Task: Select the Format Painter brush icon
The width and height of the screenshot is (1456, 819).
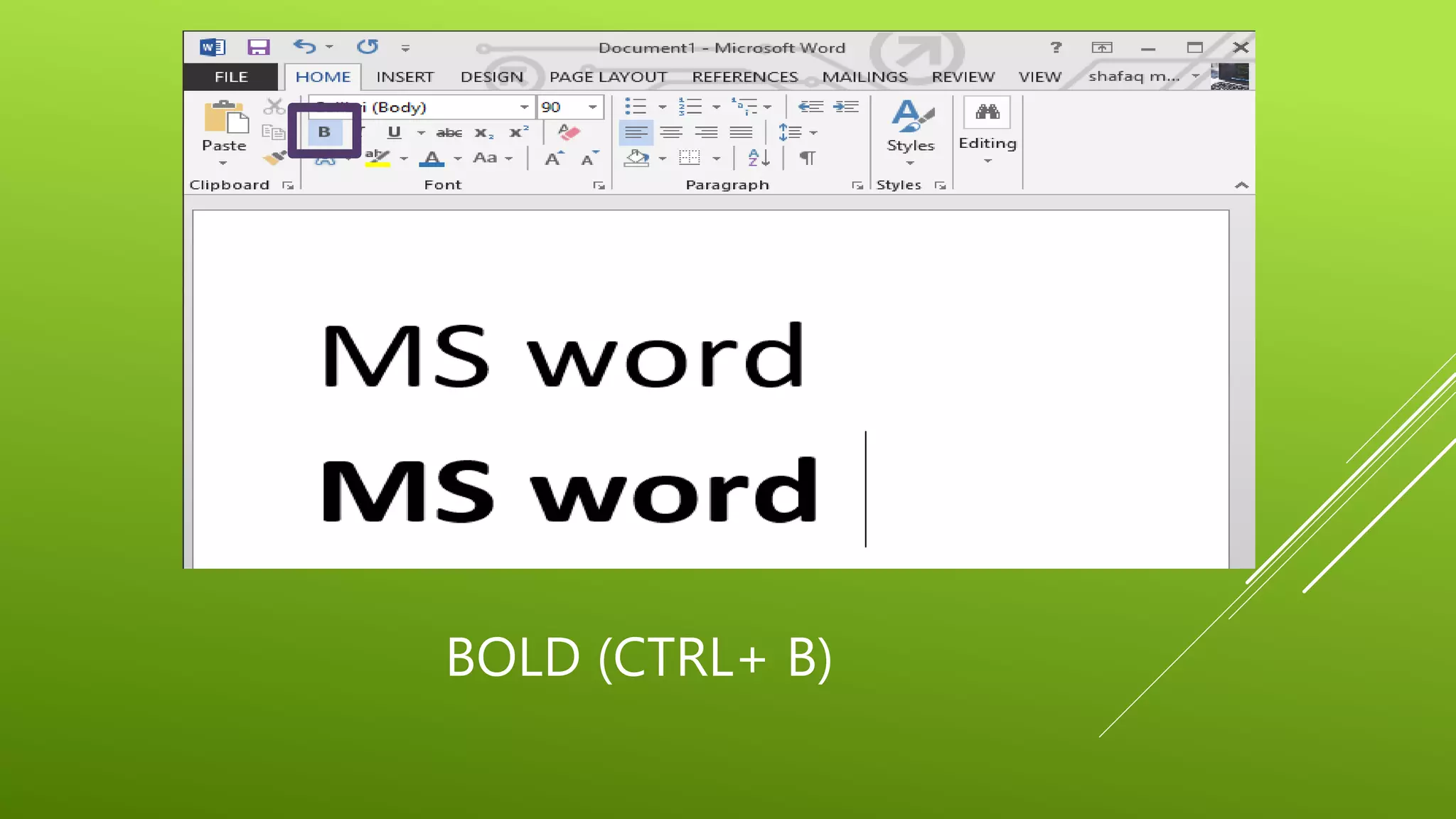Action: [274, 157]
